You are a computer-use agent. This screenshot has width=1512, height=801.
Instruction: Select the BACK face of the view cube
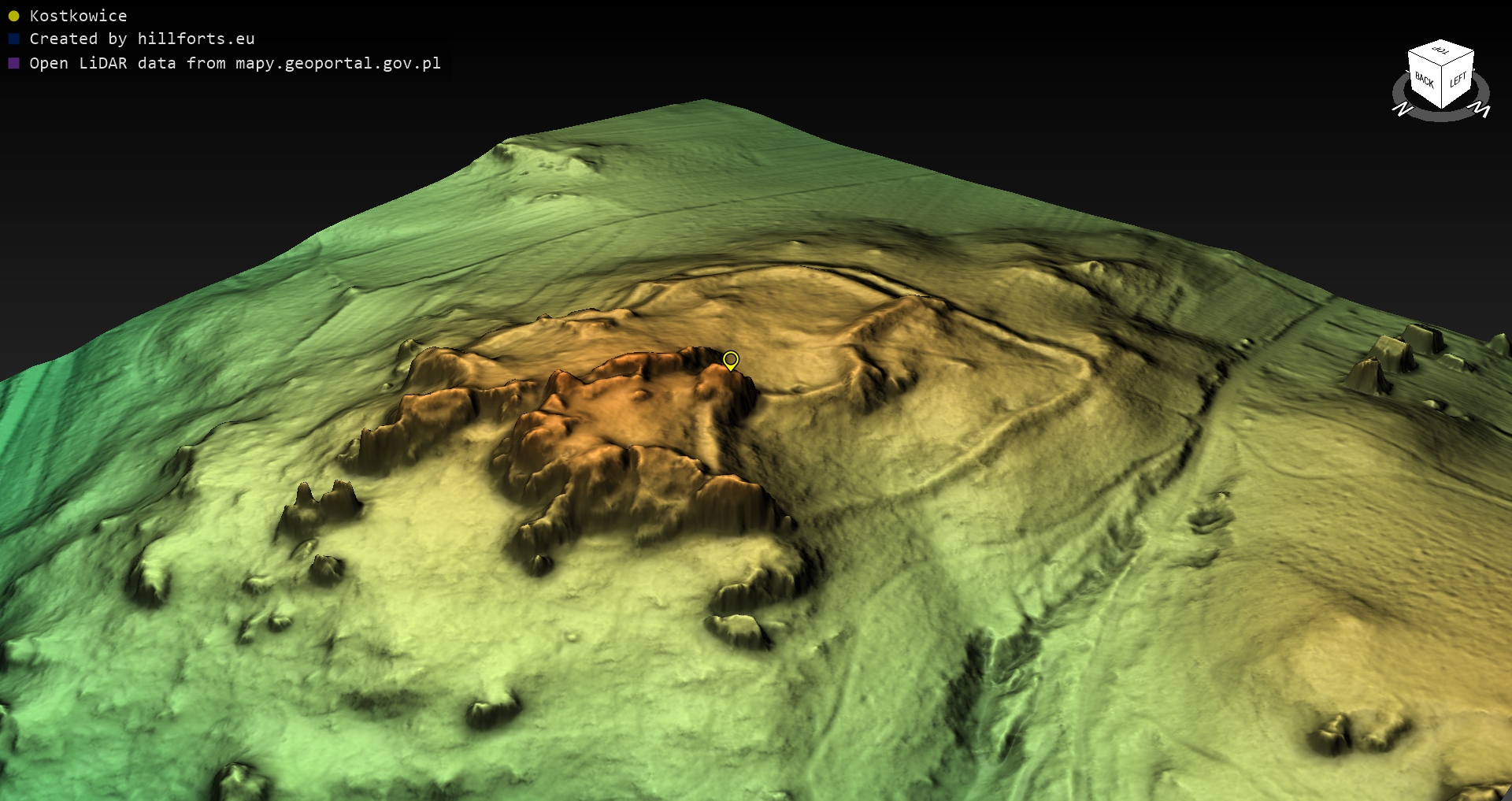click(1424, 80)
